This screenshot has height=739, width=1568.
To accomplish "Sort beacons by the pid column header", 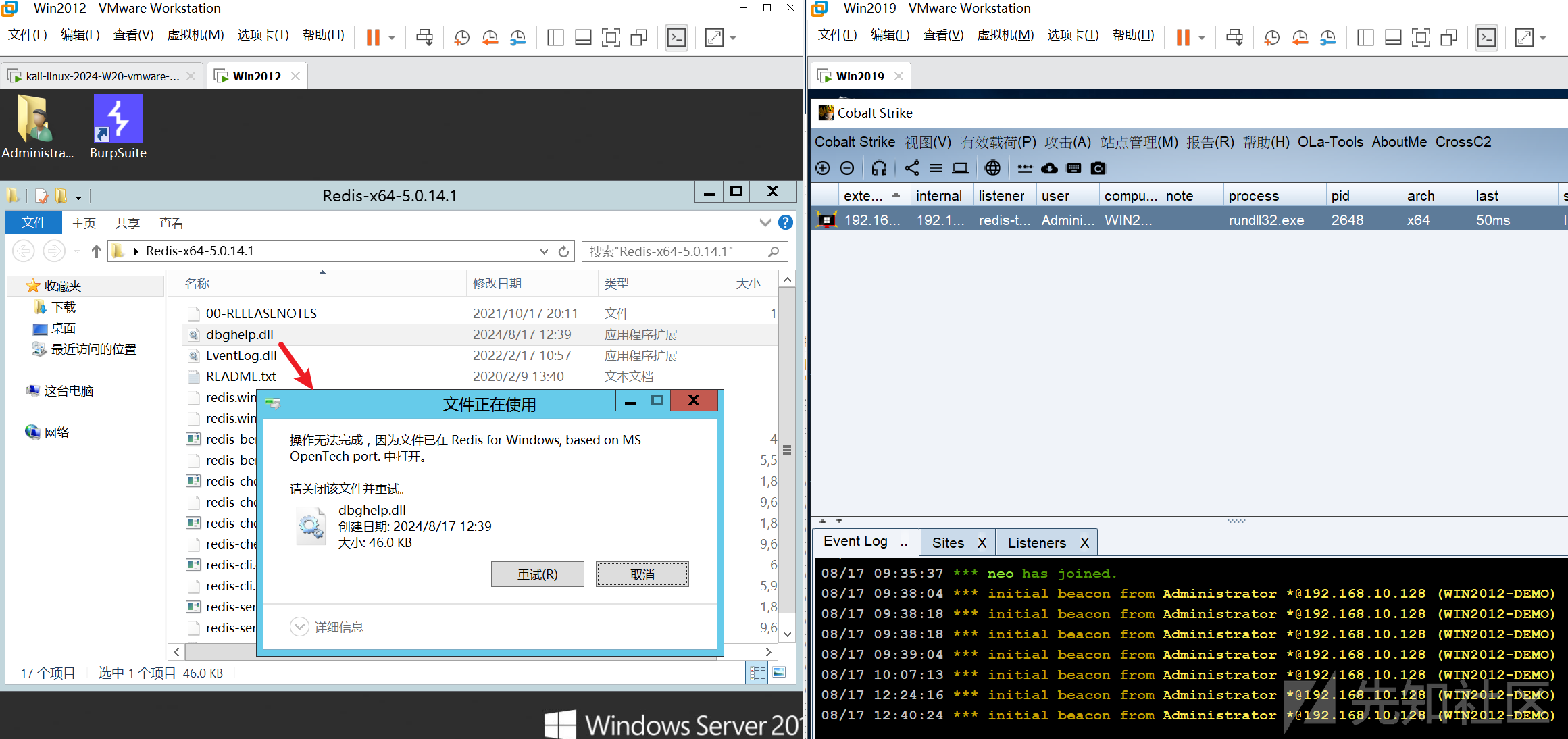I will click(x=1363, y=195).
